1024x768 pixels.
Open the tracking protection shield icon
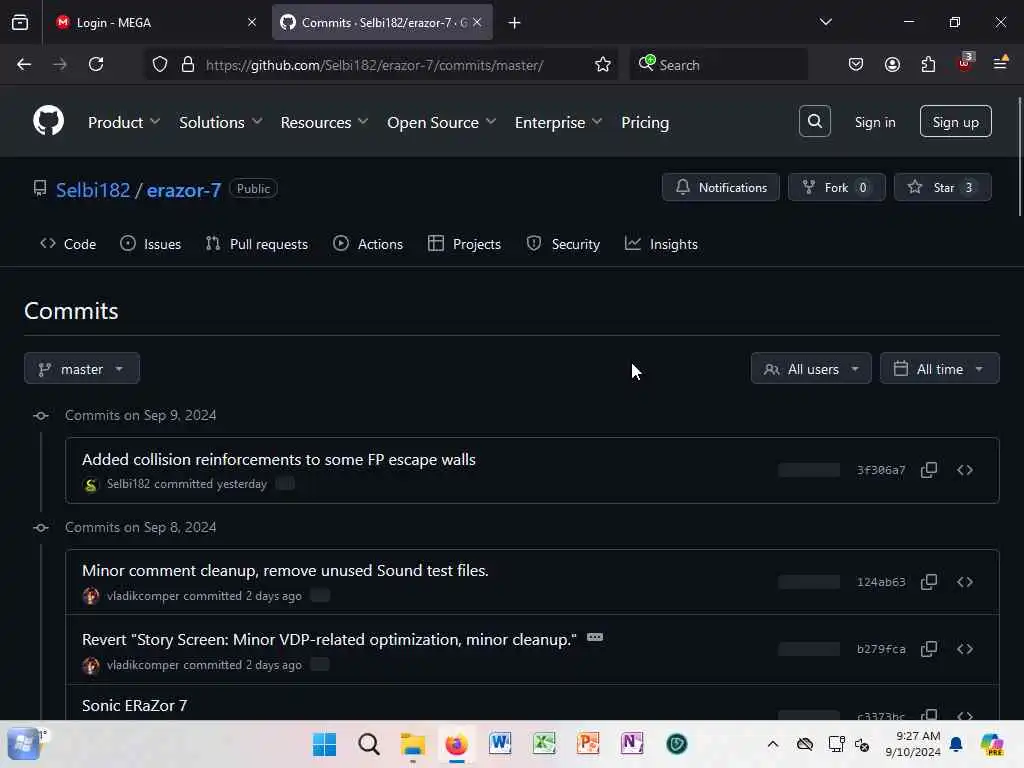coord(159,64)
